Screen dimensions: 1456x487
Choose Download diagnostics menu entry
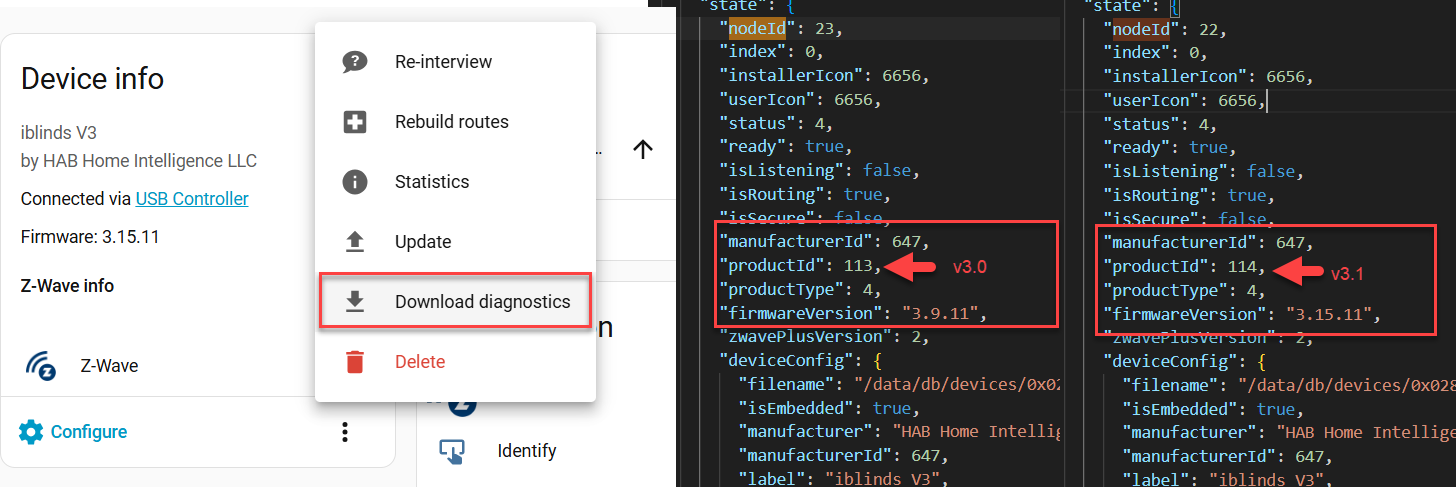[456, 302]
